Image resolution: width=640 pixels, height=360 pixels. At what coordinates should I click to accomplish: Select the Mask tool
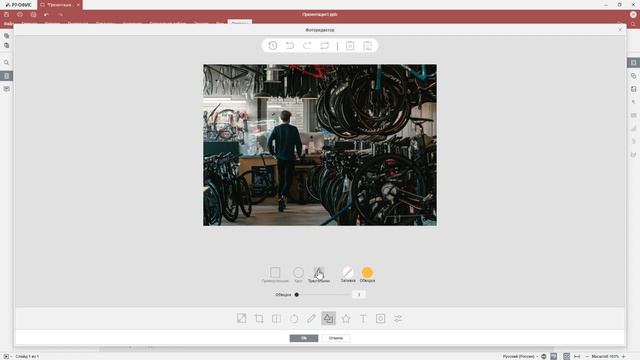pos(380,318)
